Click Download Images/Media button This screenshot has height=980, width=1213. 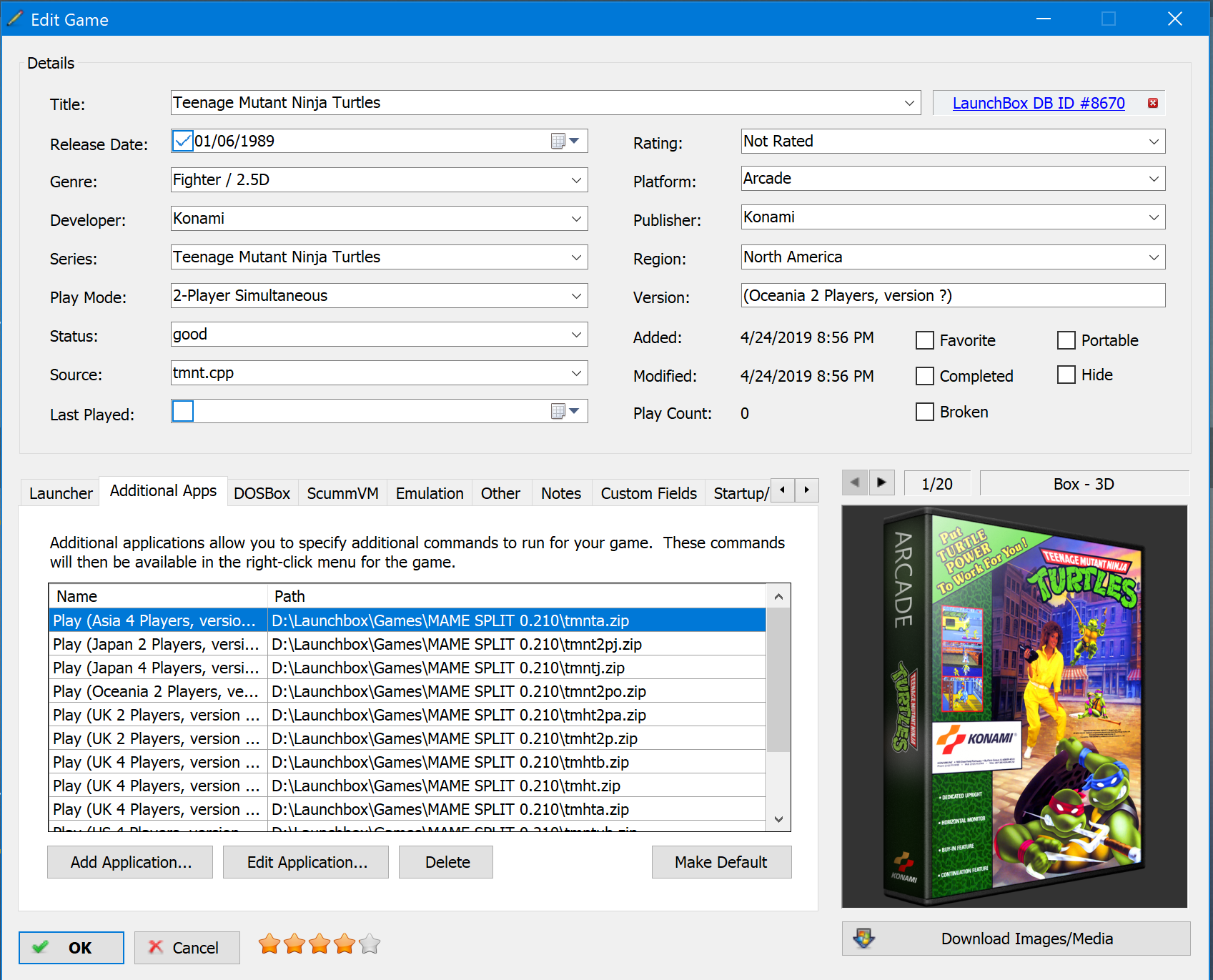click(x=1016, y=939)
